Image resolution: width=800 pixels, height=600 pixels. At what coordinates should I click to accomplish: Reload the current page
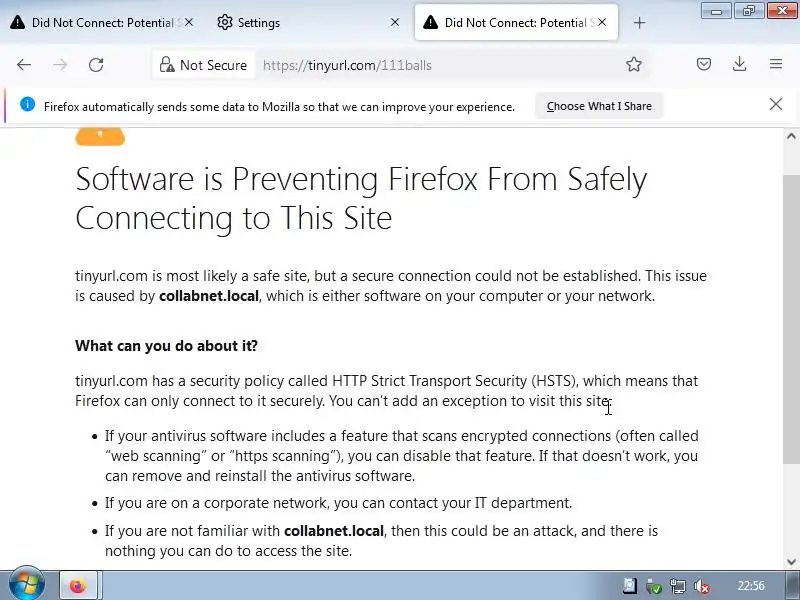click(x=96, y=65)
